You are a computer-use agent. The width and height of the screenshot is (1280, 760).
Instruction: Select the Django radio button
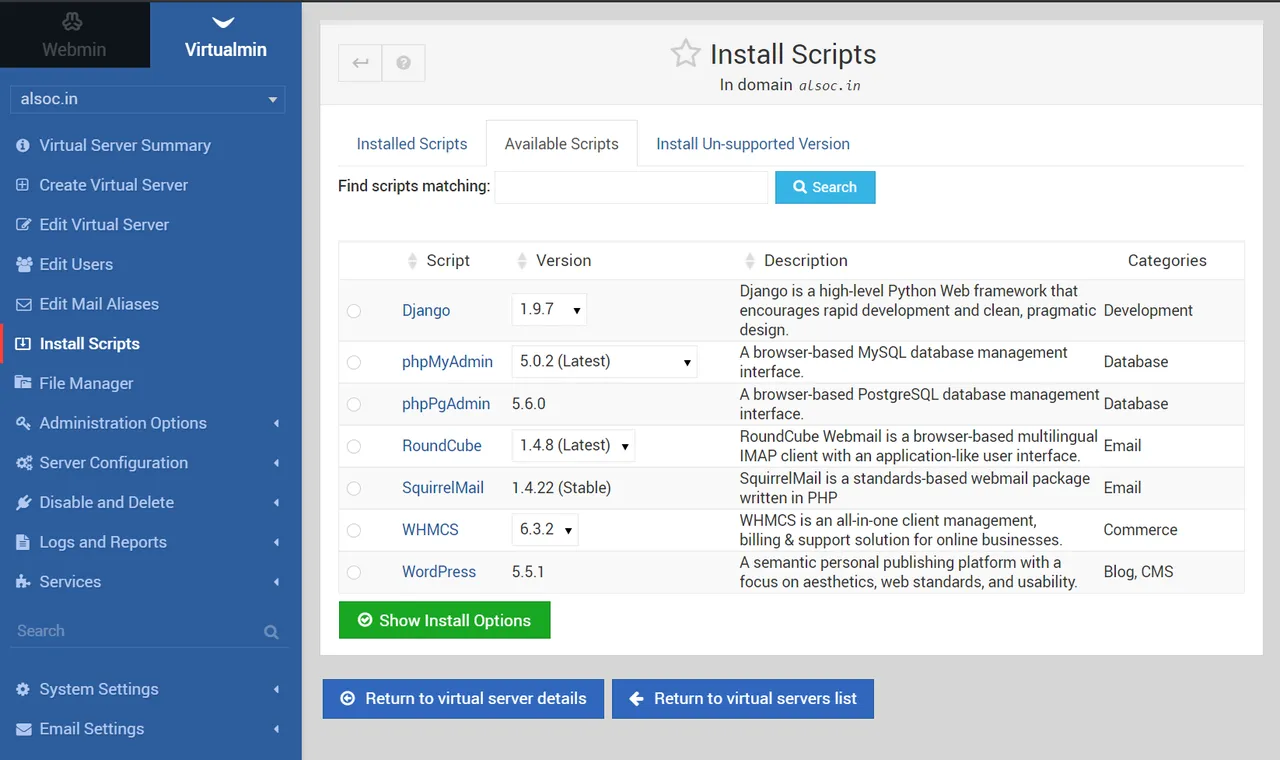pos(354,311)
